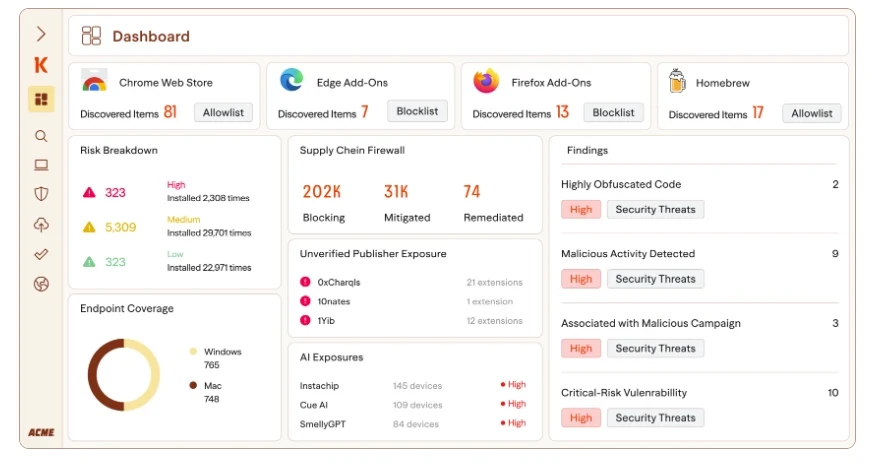Open the globe icon in sidebar
The height and width of the screenshot is (465, 873).
pyautogui.click(x=41, y=284)
